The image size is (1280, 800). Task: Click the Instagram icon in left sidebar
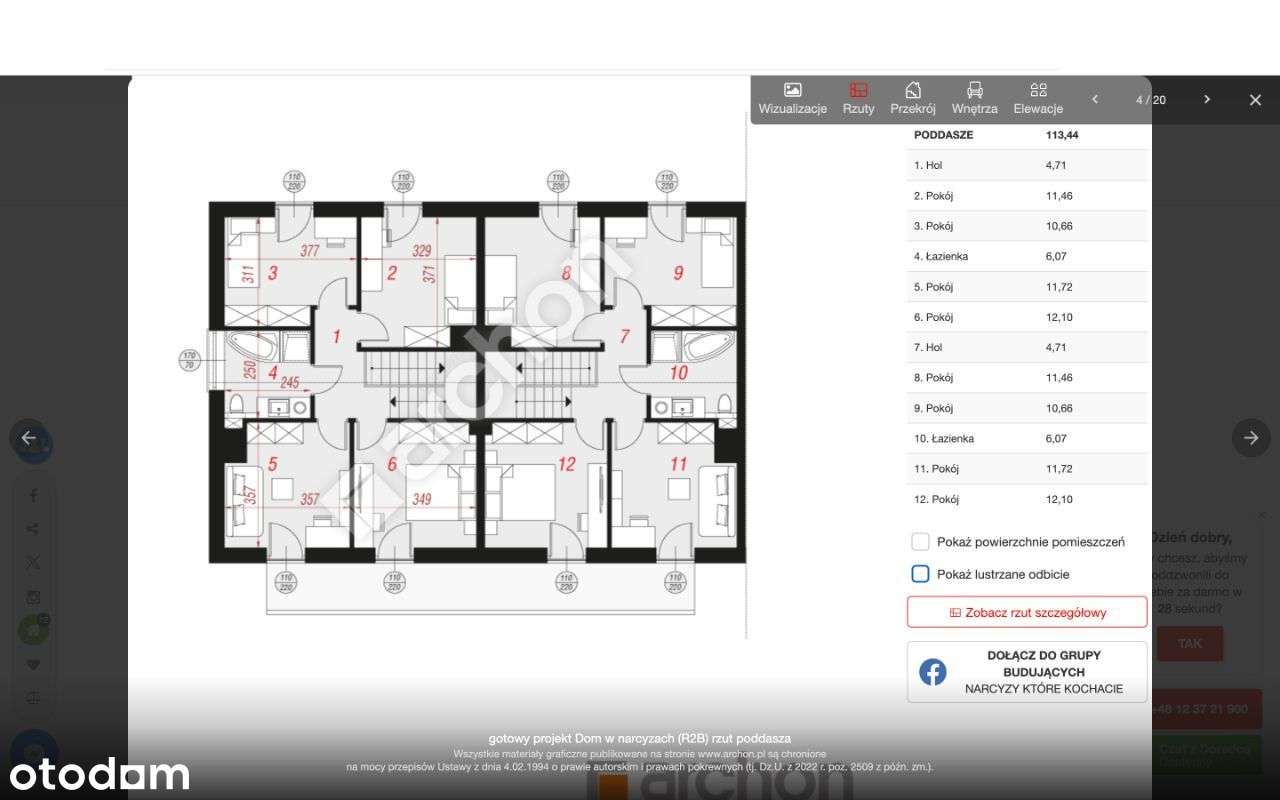[33, 597]
